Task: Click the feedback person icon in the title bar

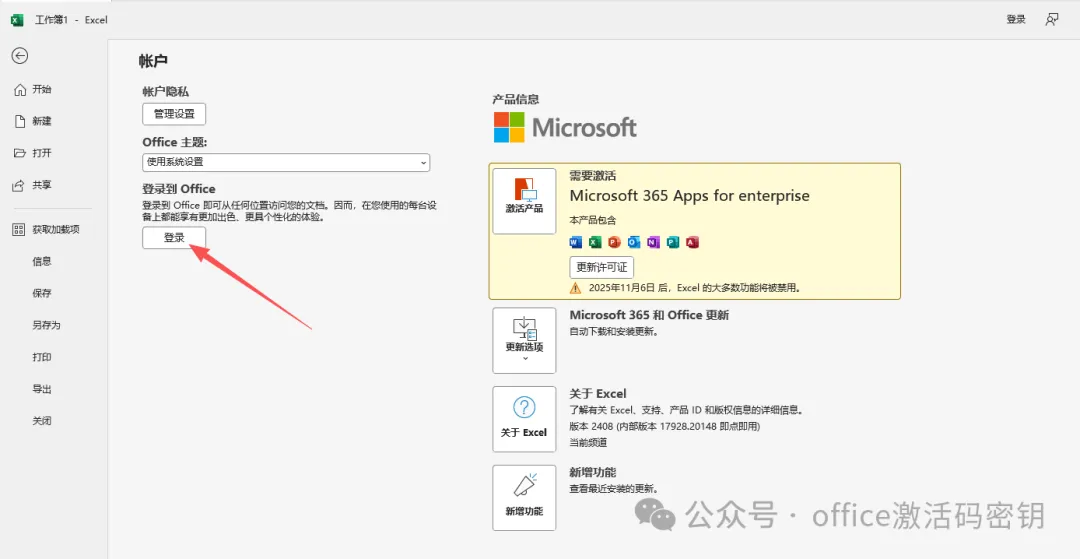Action: point(1052,19)
